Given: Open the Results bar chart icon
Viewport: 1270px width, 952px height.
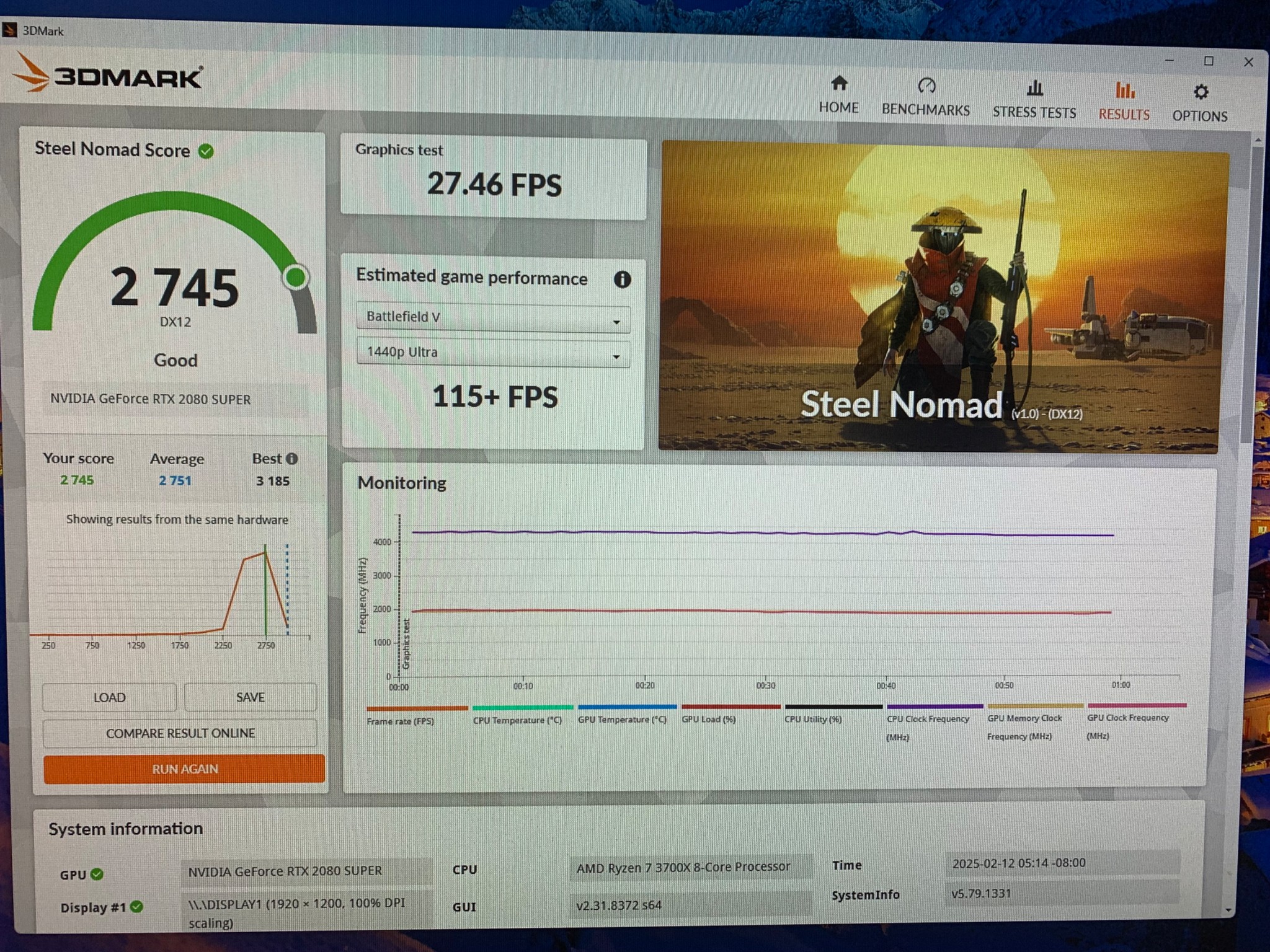Looking at the screenshot, I should pyautogui.click(x=1124, y=90).
